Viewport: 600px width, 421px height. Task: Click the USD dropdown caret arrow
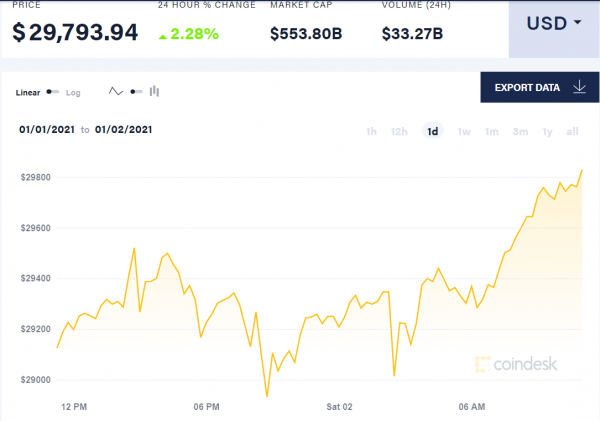tap(577, 23)
